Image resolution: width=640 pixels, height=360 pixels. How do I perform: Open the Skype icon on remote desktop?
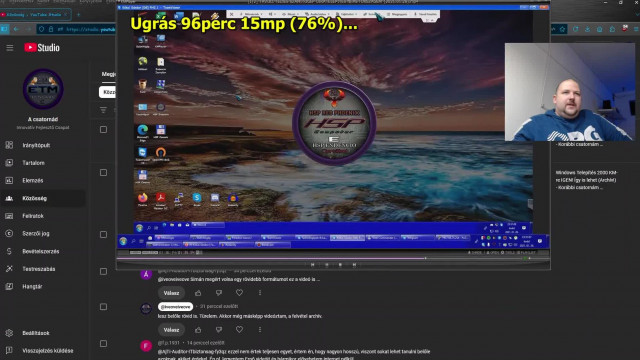click(x=197, y=198)
